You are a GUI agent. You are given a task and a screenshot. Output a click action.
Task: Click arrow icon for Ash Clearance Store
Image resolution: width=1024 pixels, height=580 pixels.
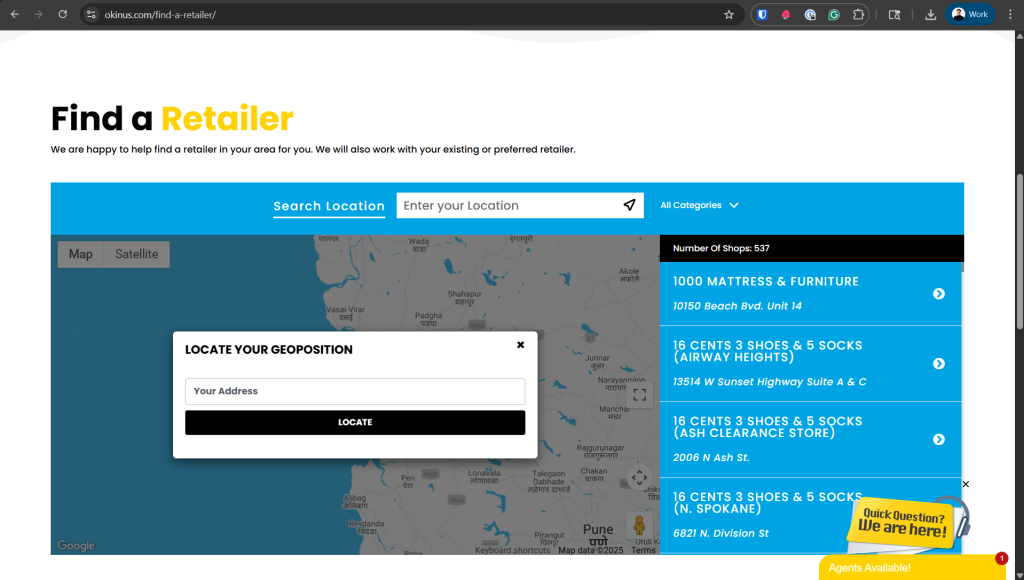click(x=938, y=439)
